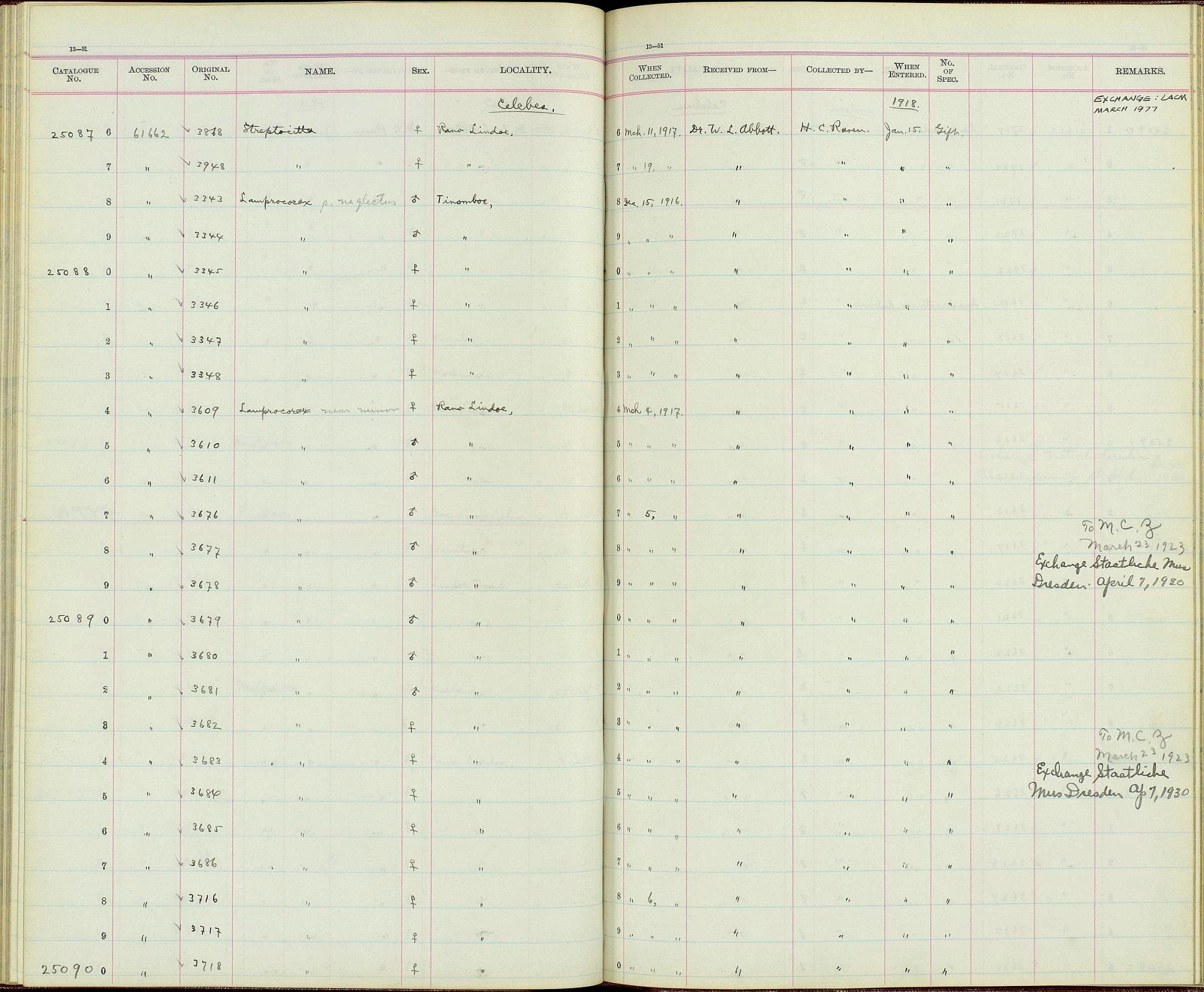Select the remark "Dresden. April 7, 1930"
The image size is (1204, 992).
click(x=1107, y=582)
